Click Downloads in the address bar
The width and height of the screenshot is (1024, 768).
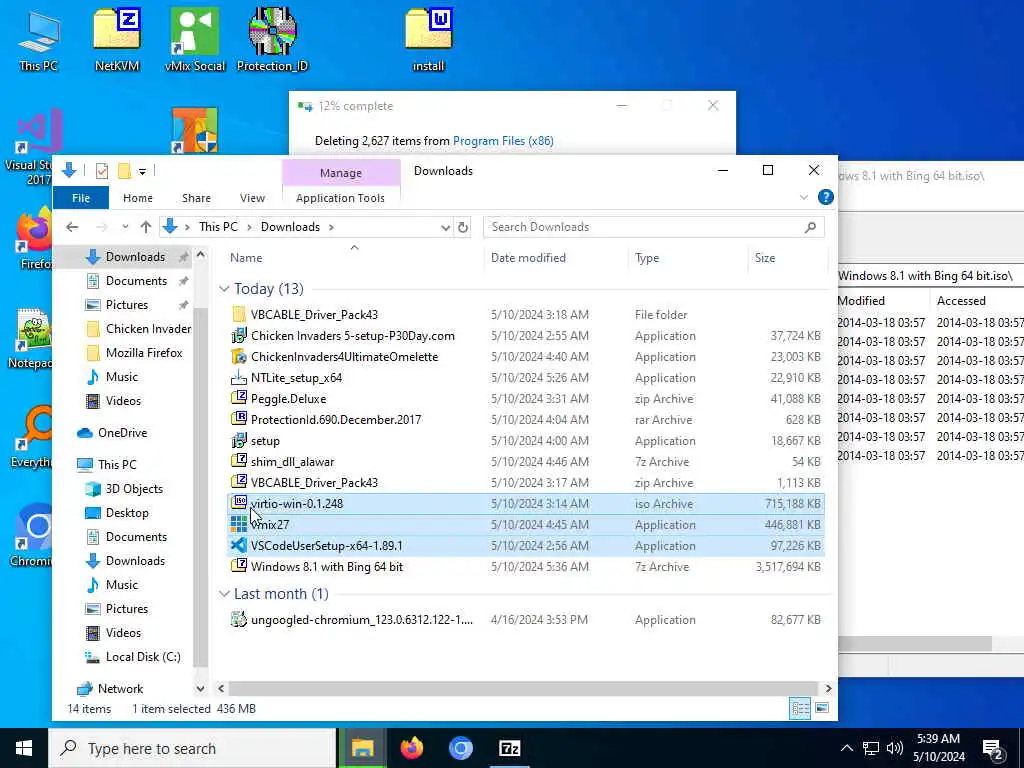(290, 227)
